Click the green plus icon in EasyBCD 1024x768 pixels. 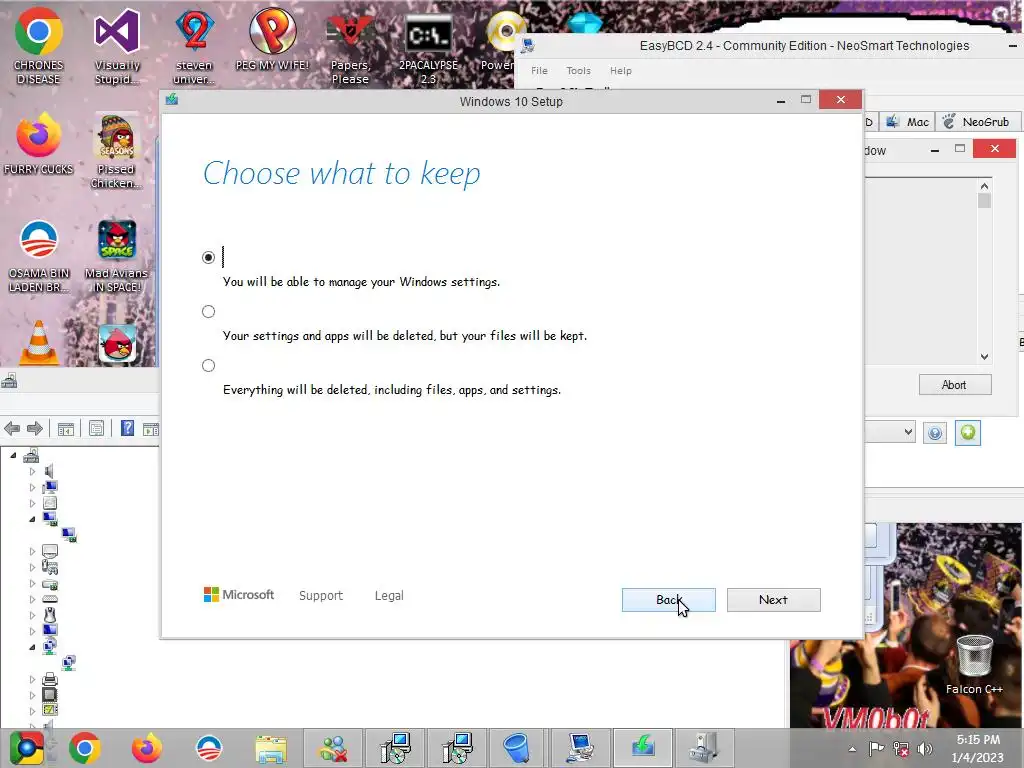coord(968,432)
